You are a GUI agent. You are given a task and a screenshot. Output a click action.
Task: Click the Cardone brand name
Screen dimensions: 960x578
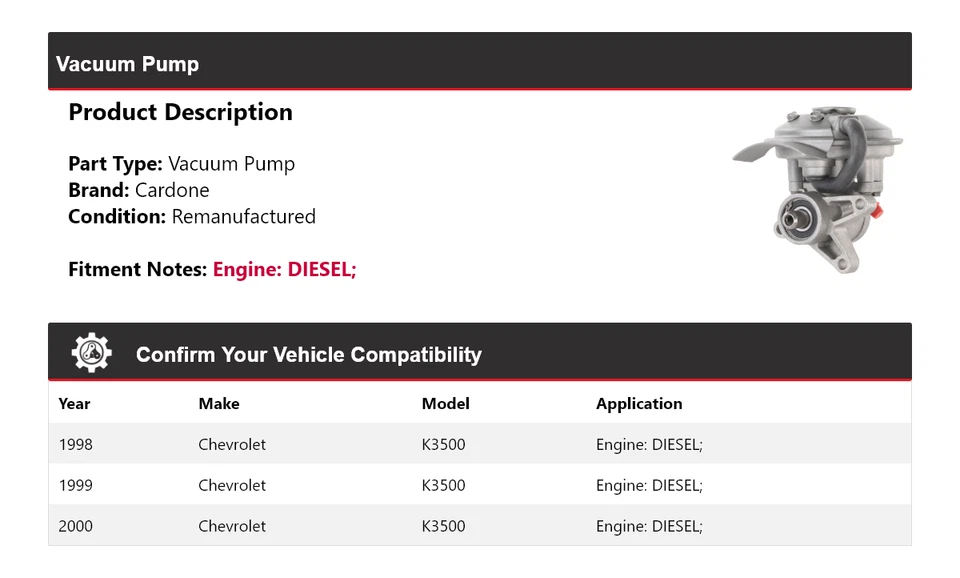click(x=172, y=190)
